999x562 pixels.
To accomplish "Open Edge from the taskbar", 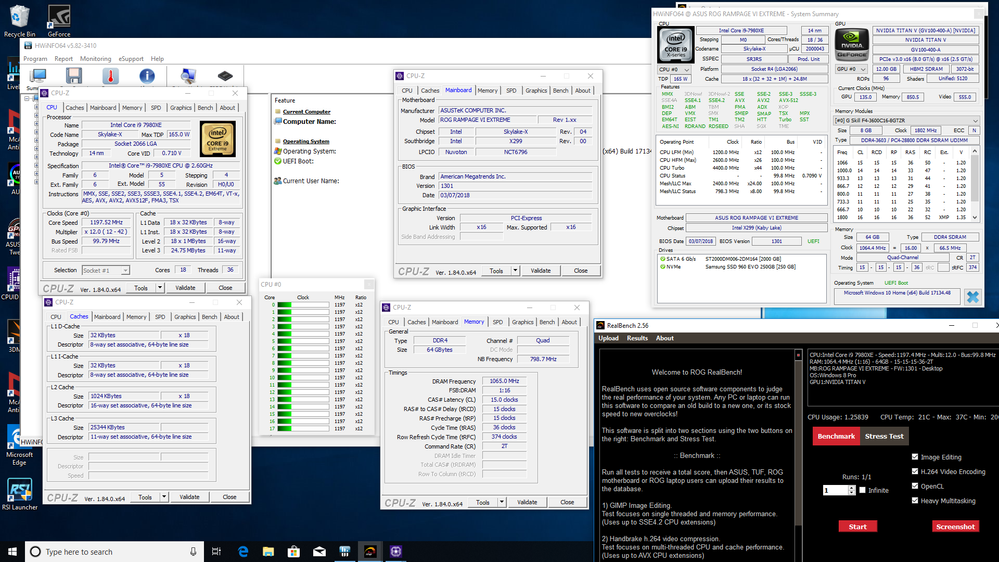I will tap(243, 552).
